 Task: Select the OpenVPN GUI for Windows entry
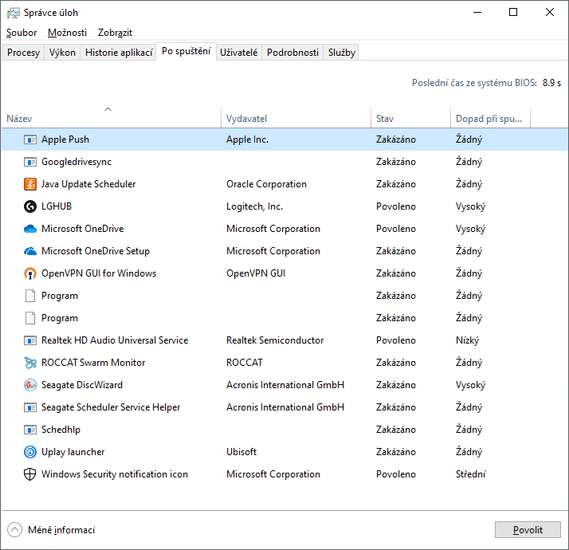(99, 274)
